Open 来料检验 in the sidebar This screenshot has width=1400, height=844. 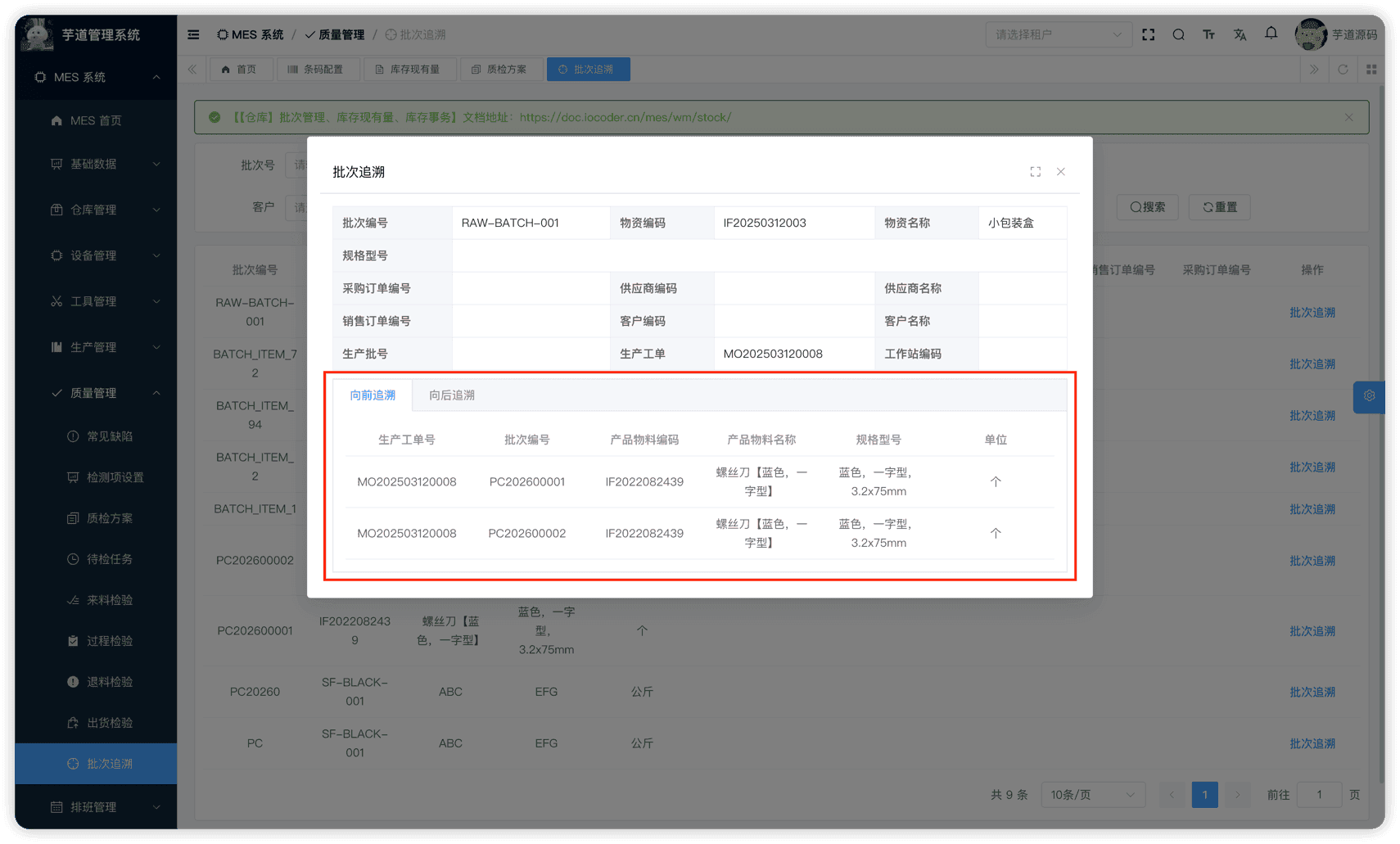point(110,600)
